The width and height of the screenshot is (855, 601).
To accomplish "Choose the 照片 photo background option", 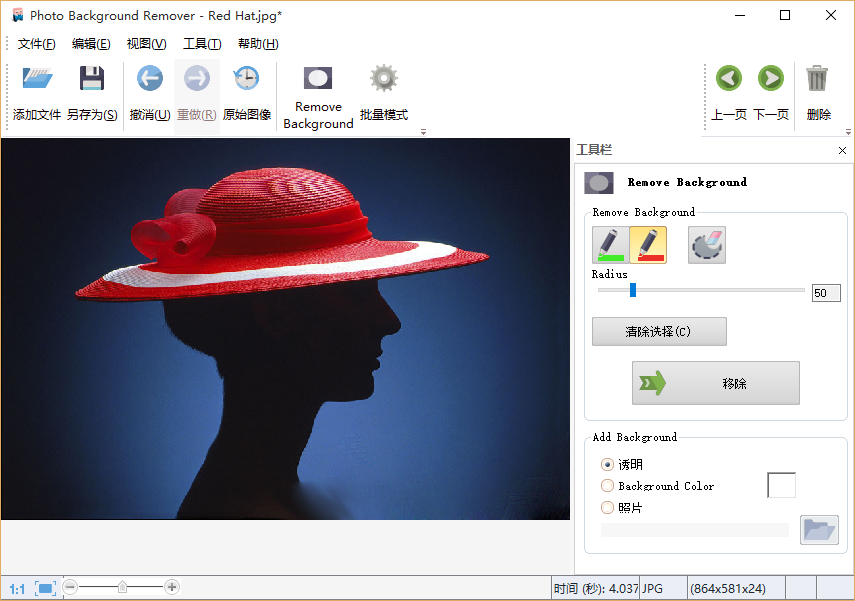I will pyautogui.click(x=608, y=507).
